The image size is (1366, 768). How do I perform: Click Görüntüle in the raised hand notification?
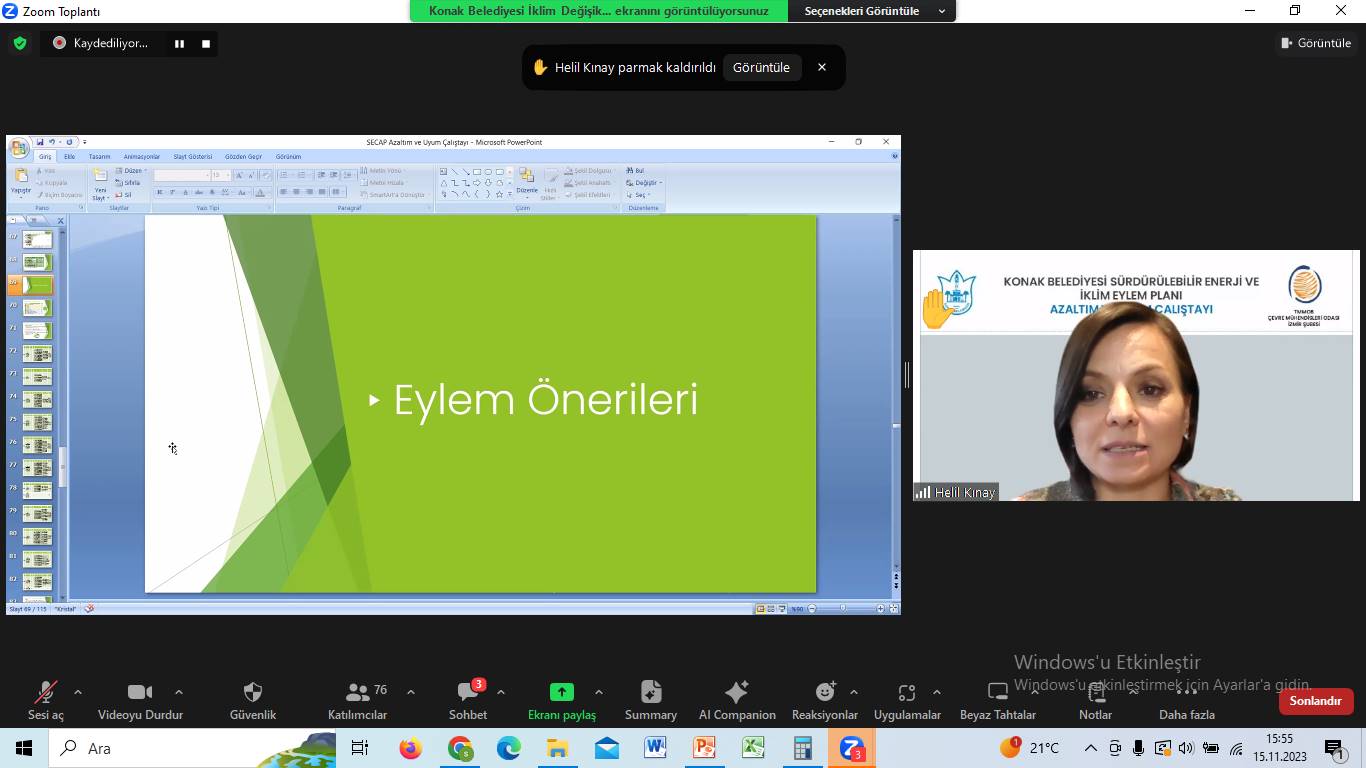click(x=761, y=68)
